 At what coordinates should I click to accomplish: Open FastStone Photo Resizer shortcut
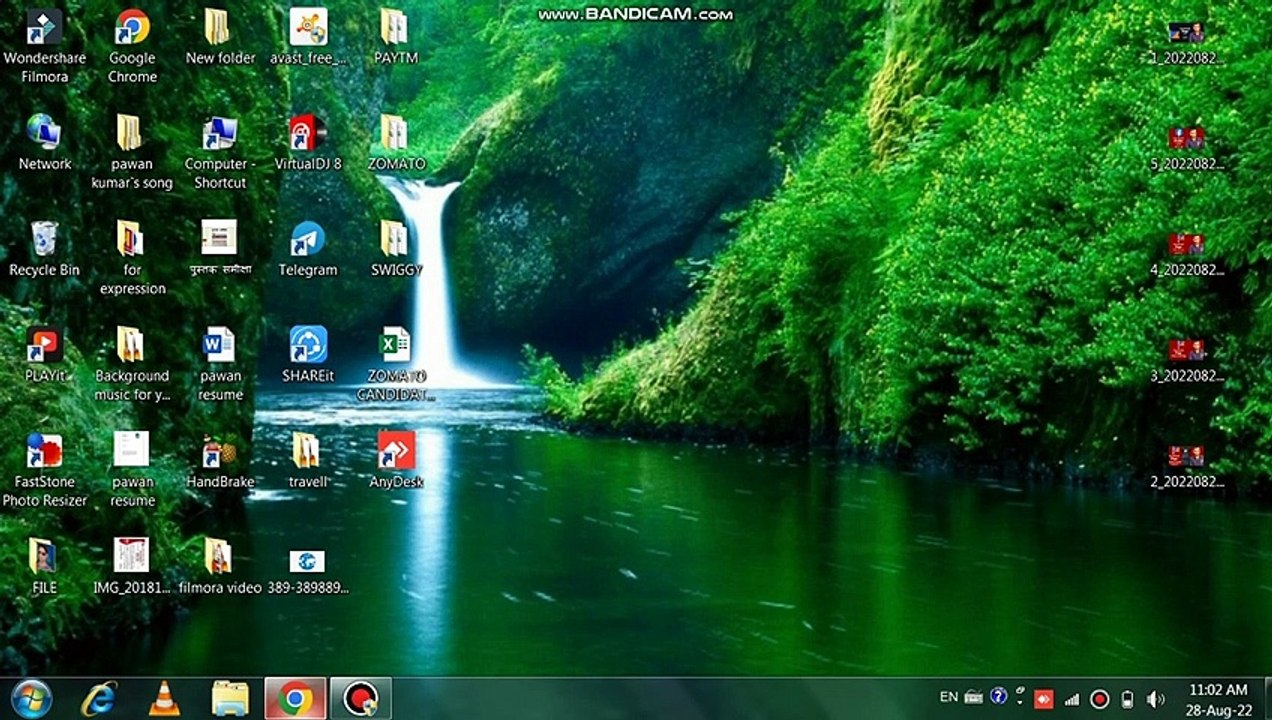click(44, 470)
